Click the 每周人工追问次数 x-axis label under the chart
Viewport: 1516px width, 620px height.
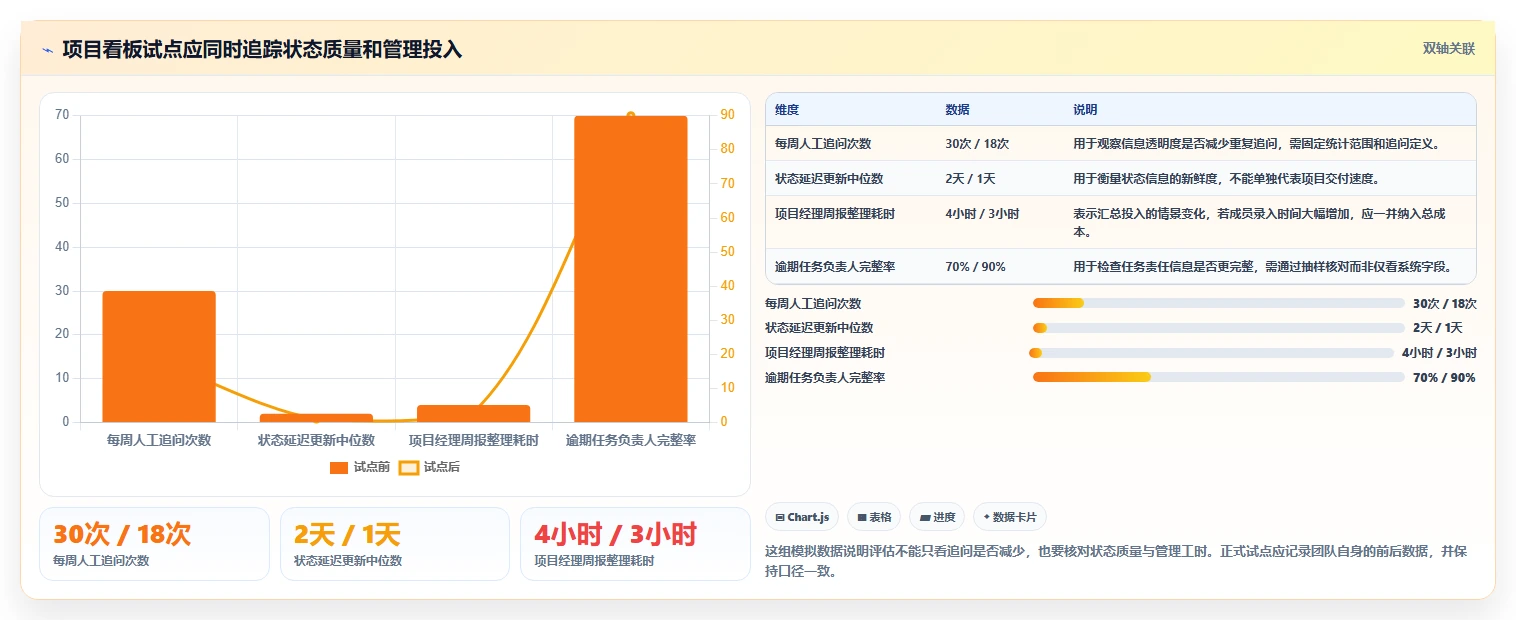159,440
